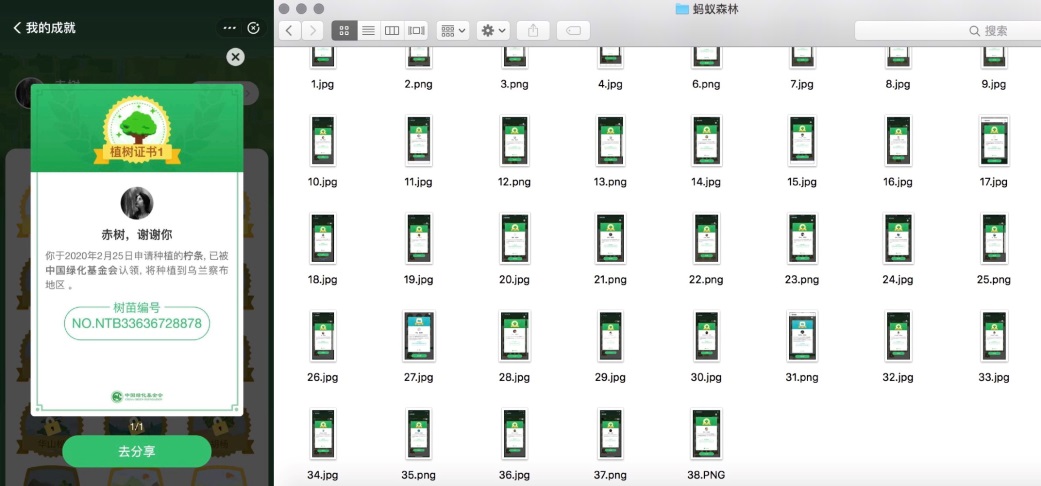Select the 27.jpg thumbnail

(418, 336)
